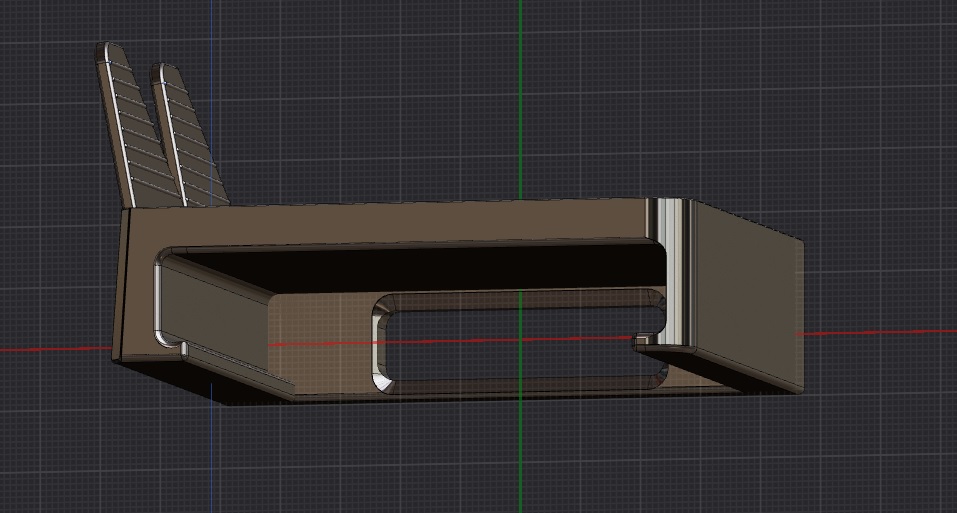This screenshot has height=513, width=957.
Task: Select the right ribbed tab on the model
Action: pos(190,140)
